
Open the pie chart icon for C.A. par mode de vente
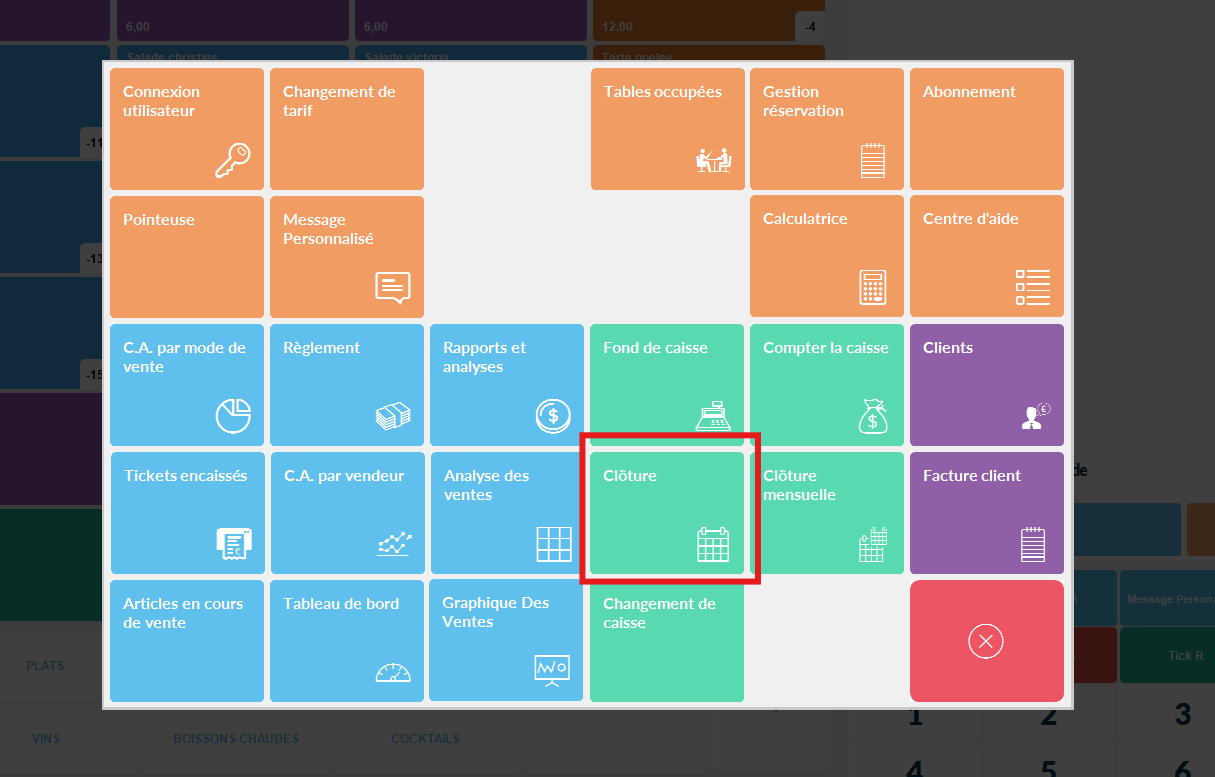(x=233, y=415)
